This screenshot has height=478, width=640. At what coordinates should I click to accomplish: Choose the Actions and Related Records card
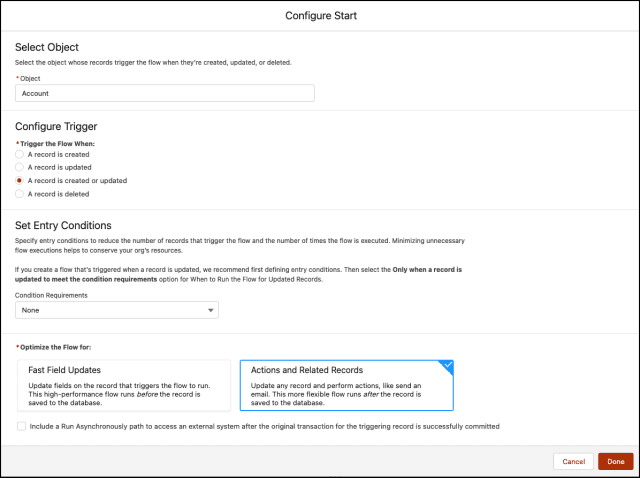click(346, 385)
